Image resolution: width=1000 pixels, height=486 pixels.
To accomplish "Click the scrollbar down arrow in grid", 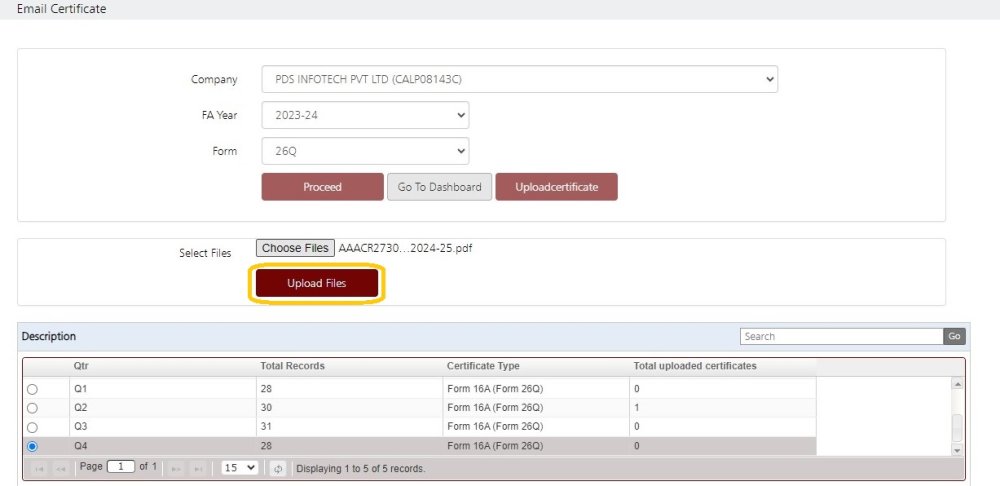I will click(x=957, y=450).
